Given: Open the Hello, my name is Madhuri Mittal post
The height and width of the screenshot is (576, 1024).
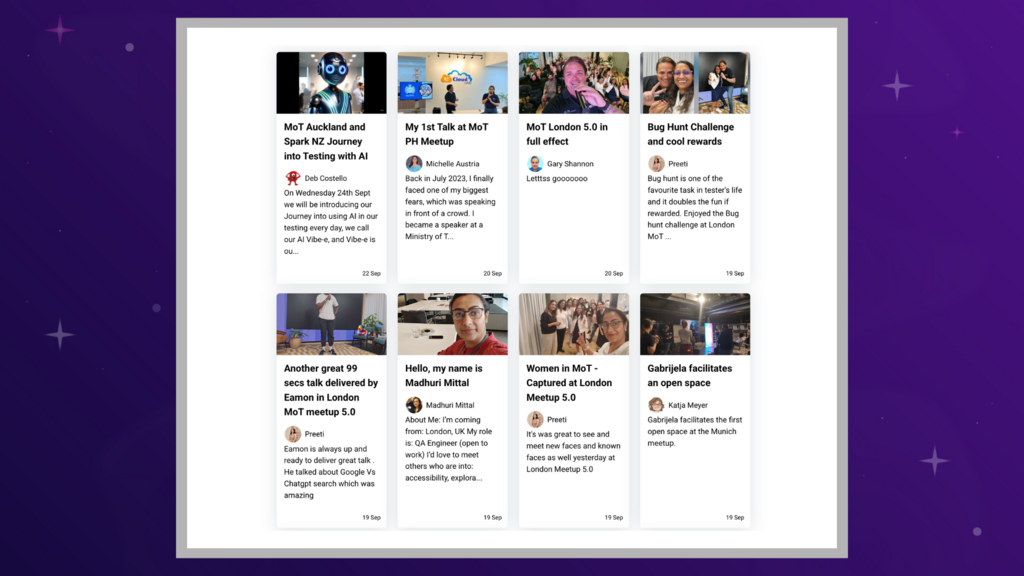Looking at the screenshot, I should [452, 375].
